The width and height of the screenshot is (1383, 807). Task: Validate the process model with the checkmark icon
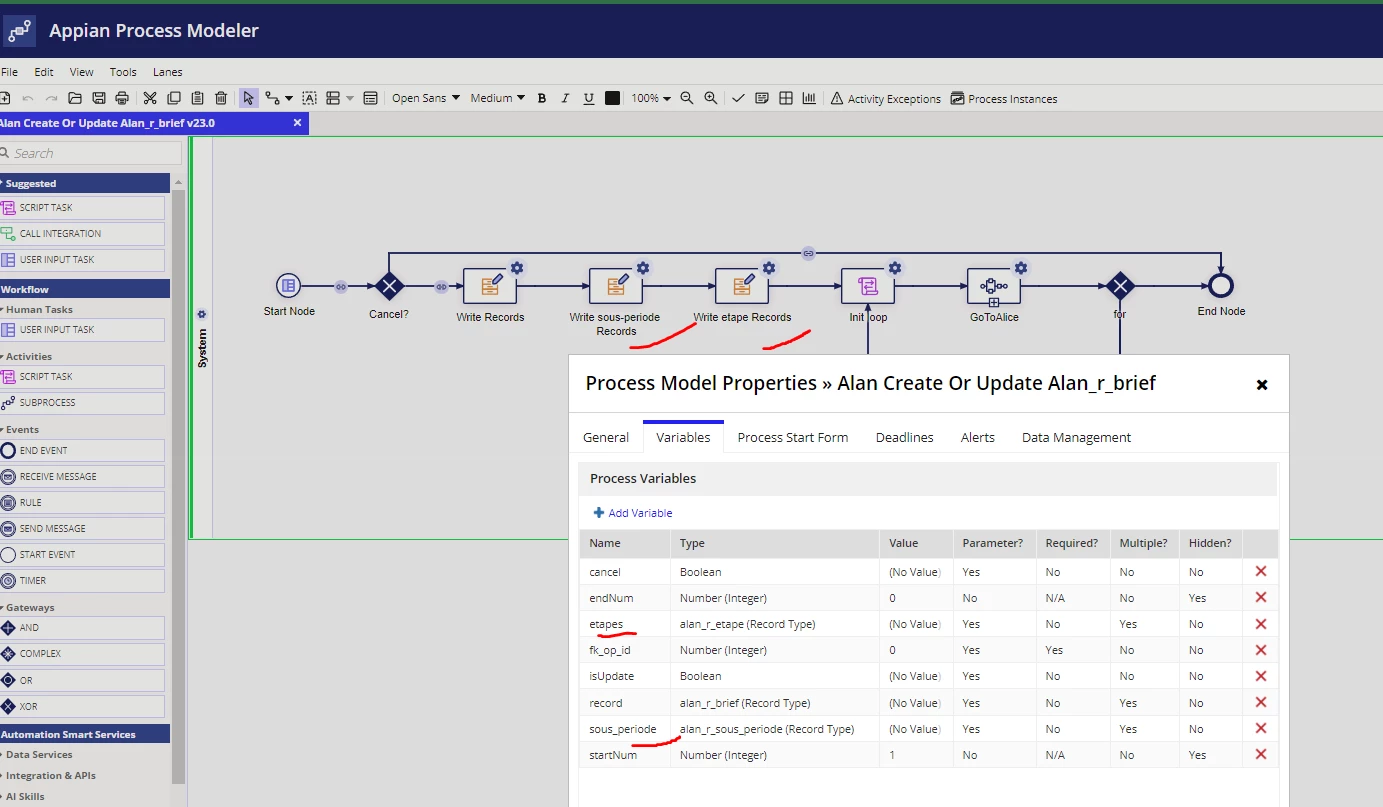coord(738,98)
